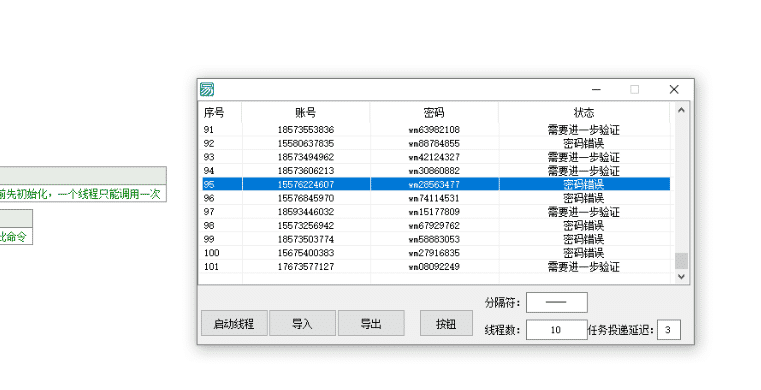Select account 18573503774 in row 99
Image resolution: width=761 pixels, height=390 pixels.
pyautogui.click(x=306, y=239)
